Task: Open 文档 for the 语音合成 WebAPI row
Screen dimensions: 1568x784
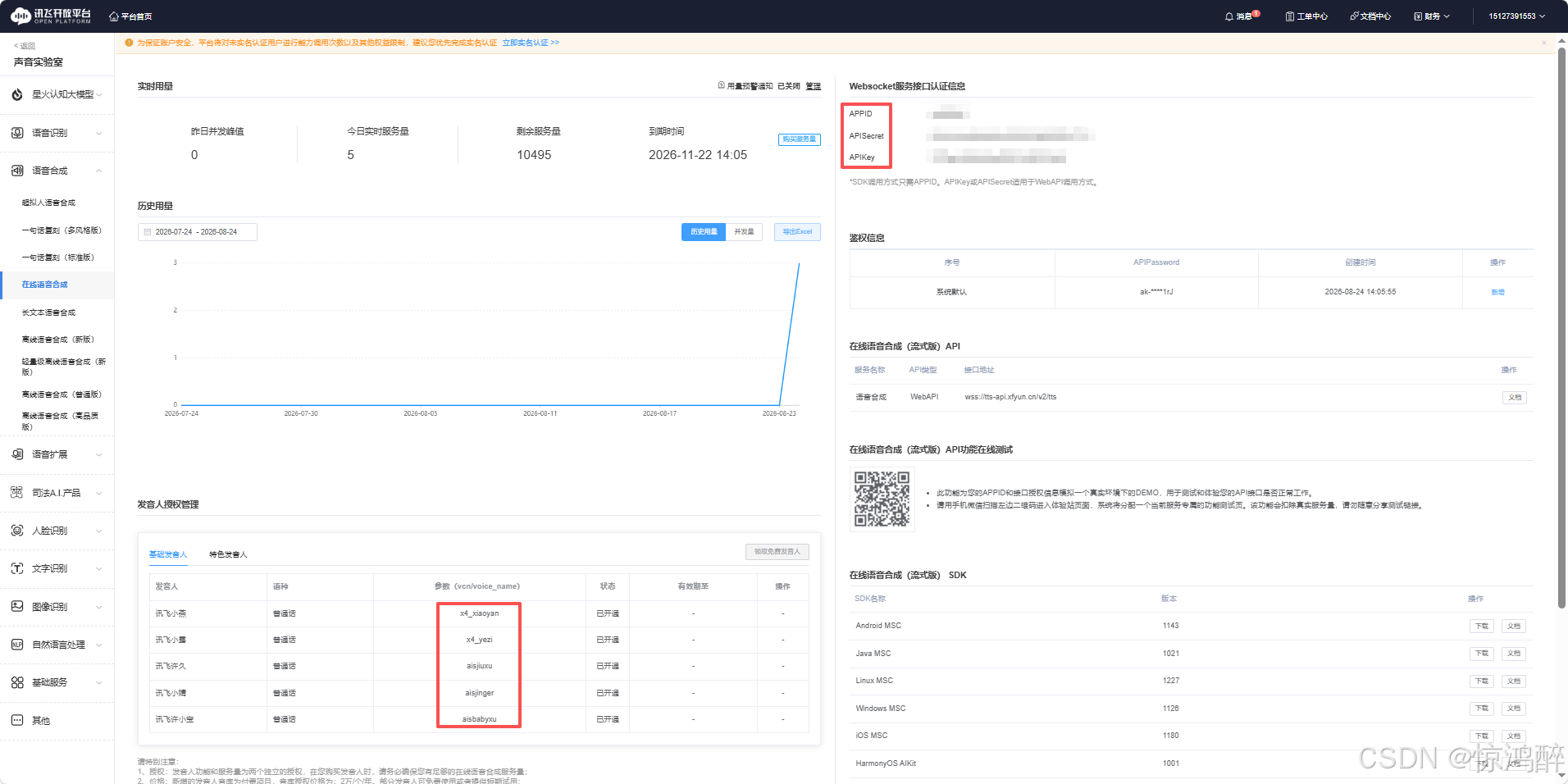Action: (x=1515, y=398)
